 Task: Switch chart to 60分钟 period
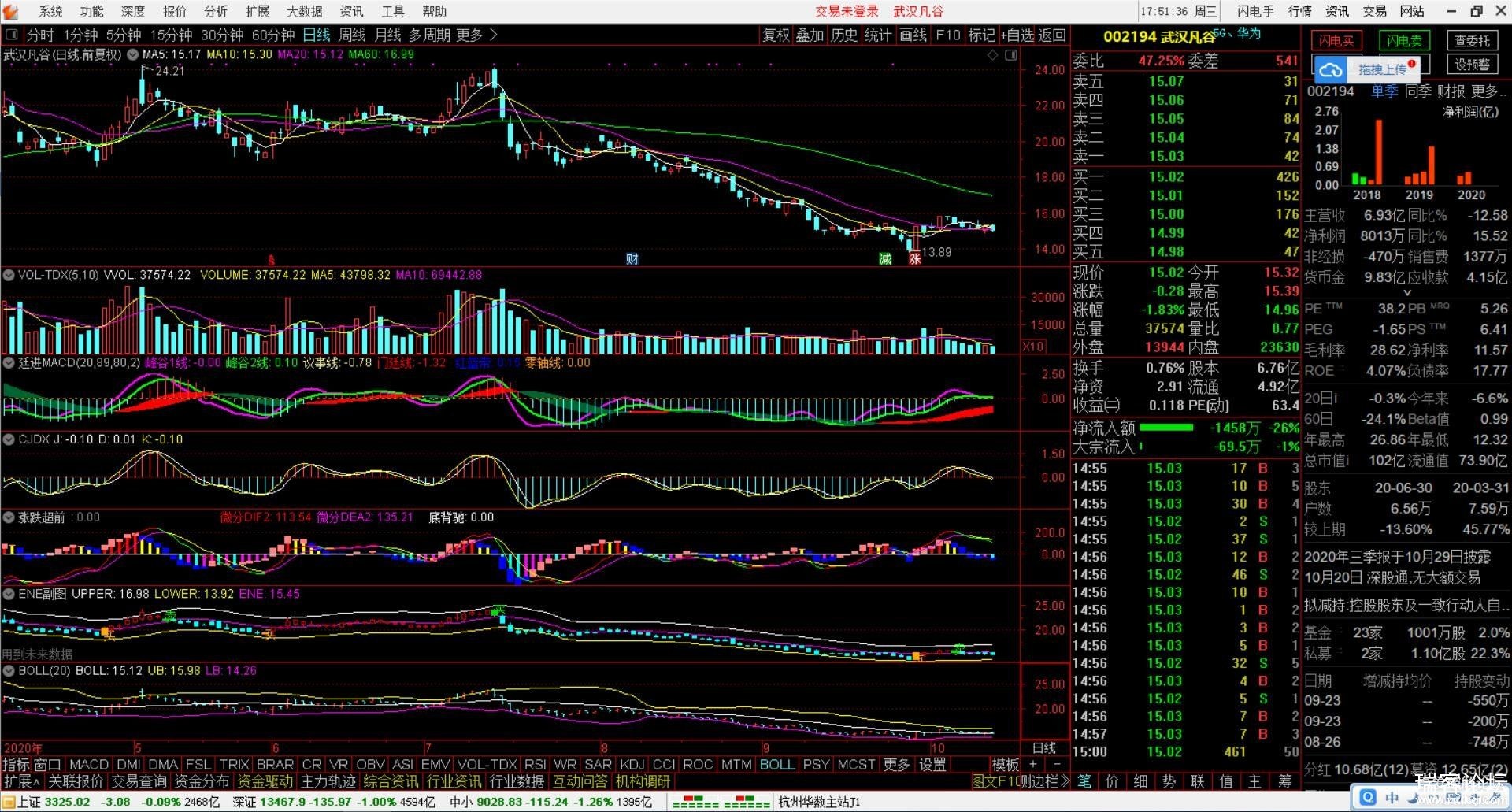point(273,35)
